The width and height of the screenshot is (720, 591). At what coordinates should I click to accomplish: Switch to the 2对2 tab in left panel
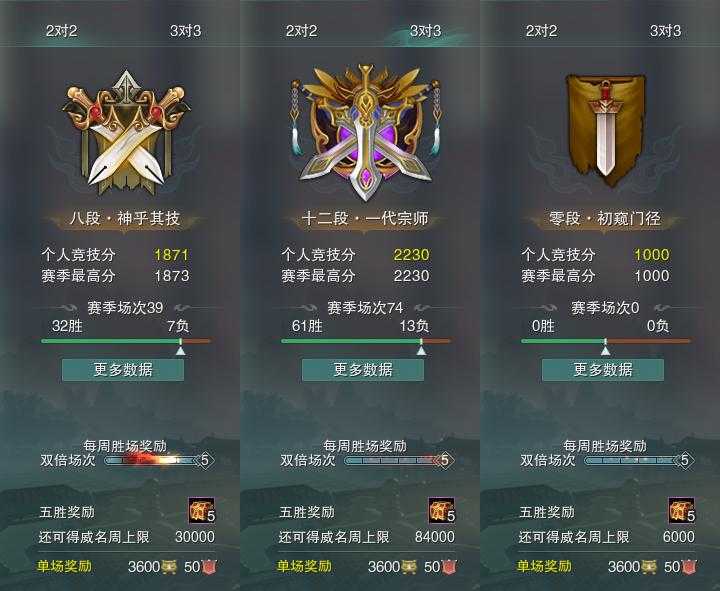62,31
